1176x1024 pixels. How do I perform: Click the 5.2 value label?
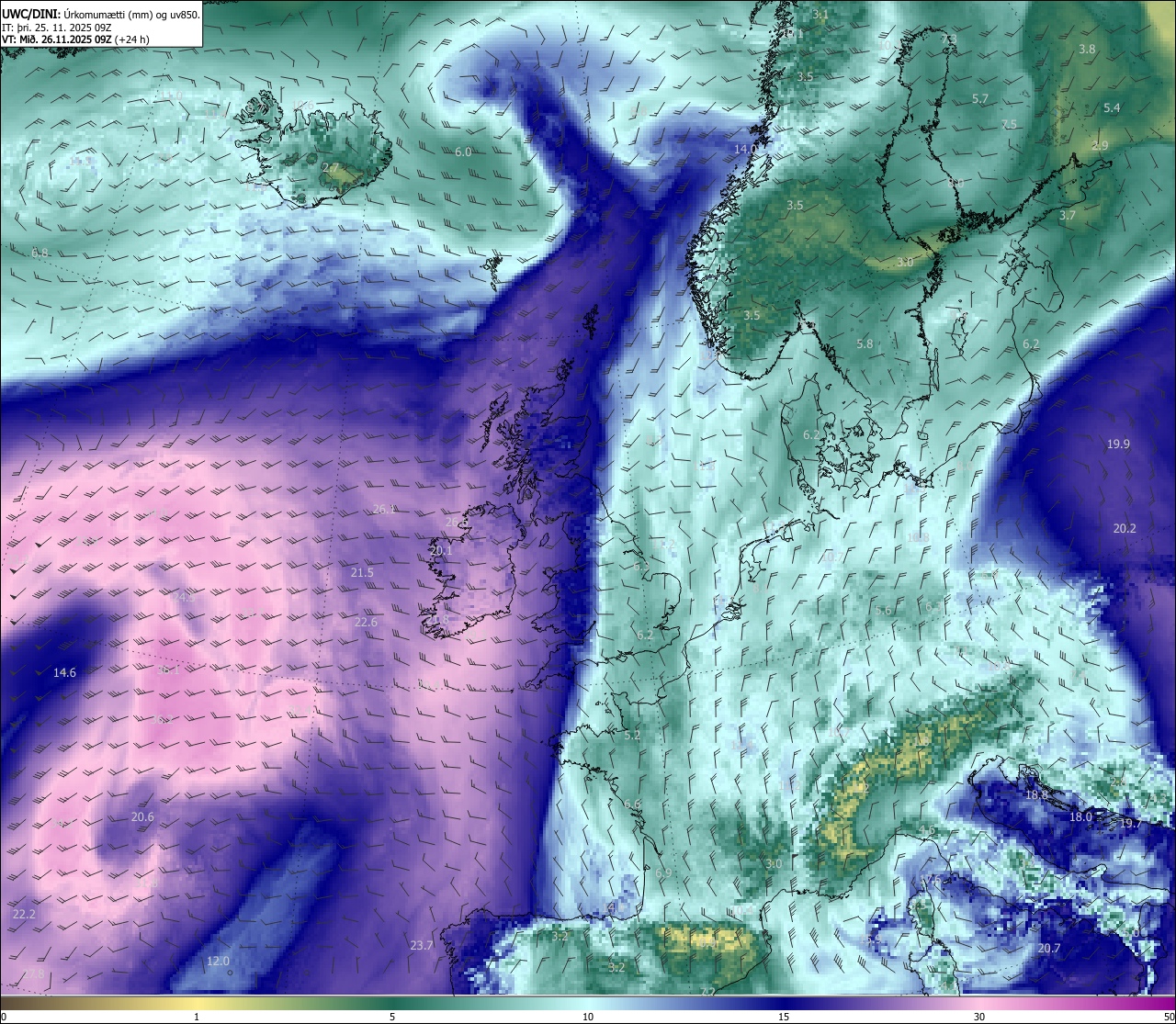632,736
